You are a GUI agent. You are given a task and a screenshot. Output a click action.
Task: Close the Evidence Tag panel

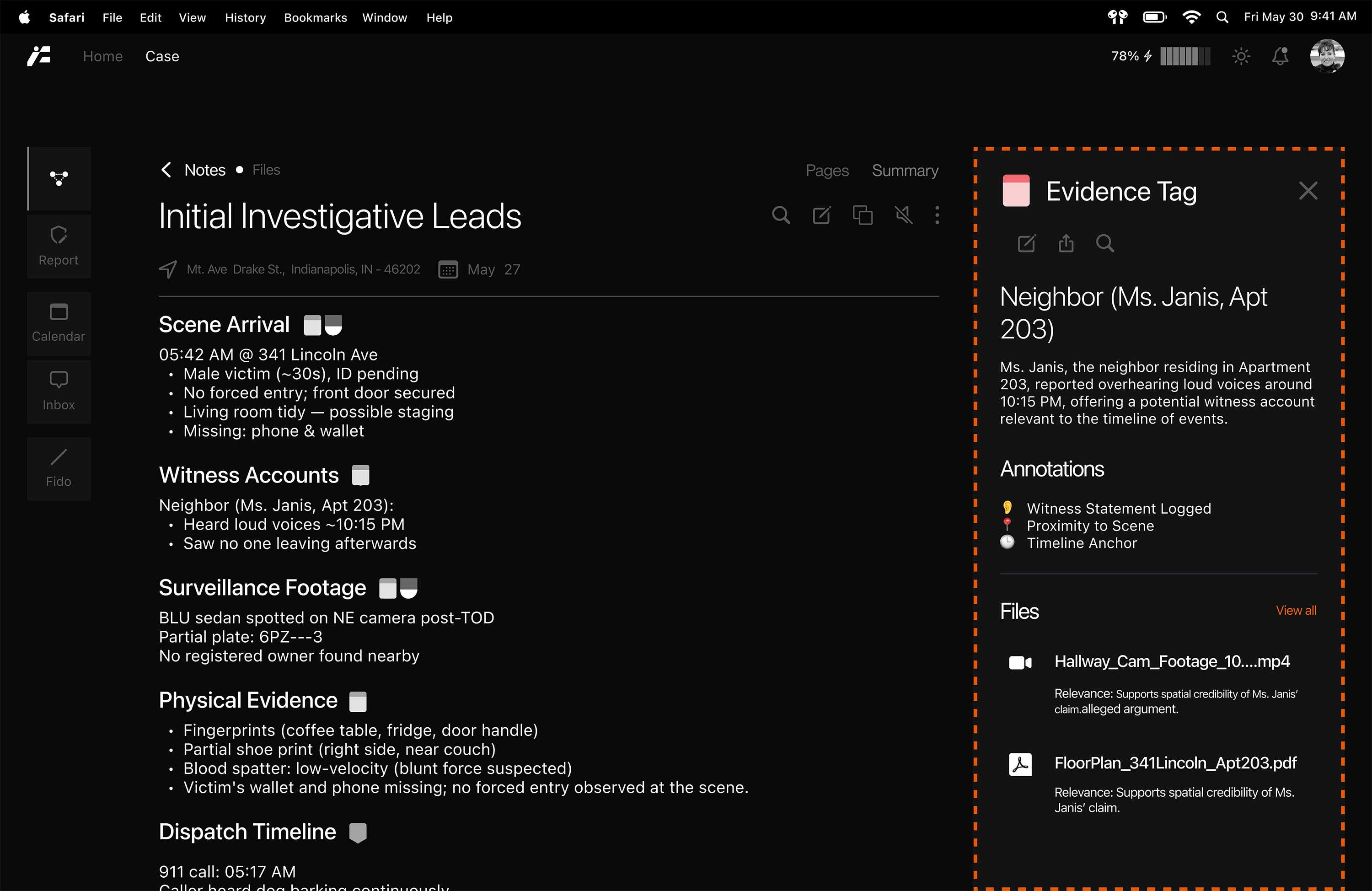(x=1308, y=191)
